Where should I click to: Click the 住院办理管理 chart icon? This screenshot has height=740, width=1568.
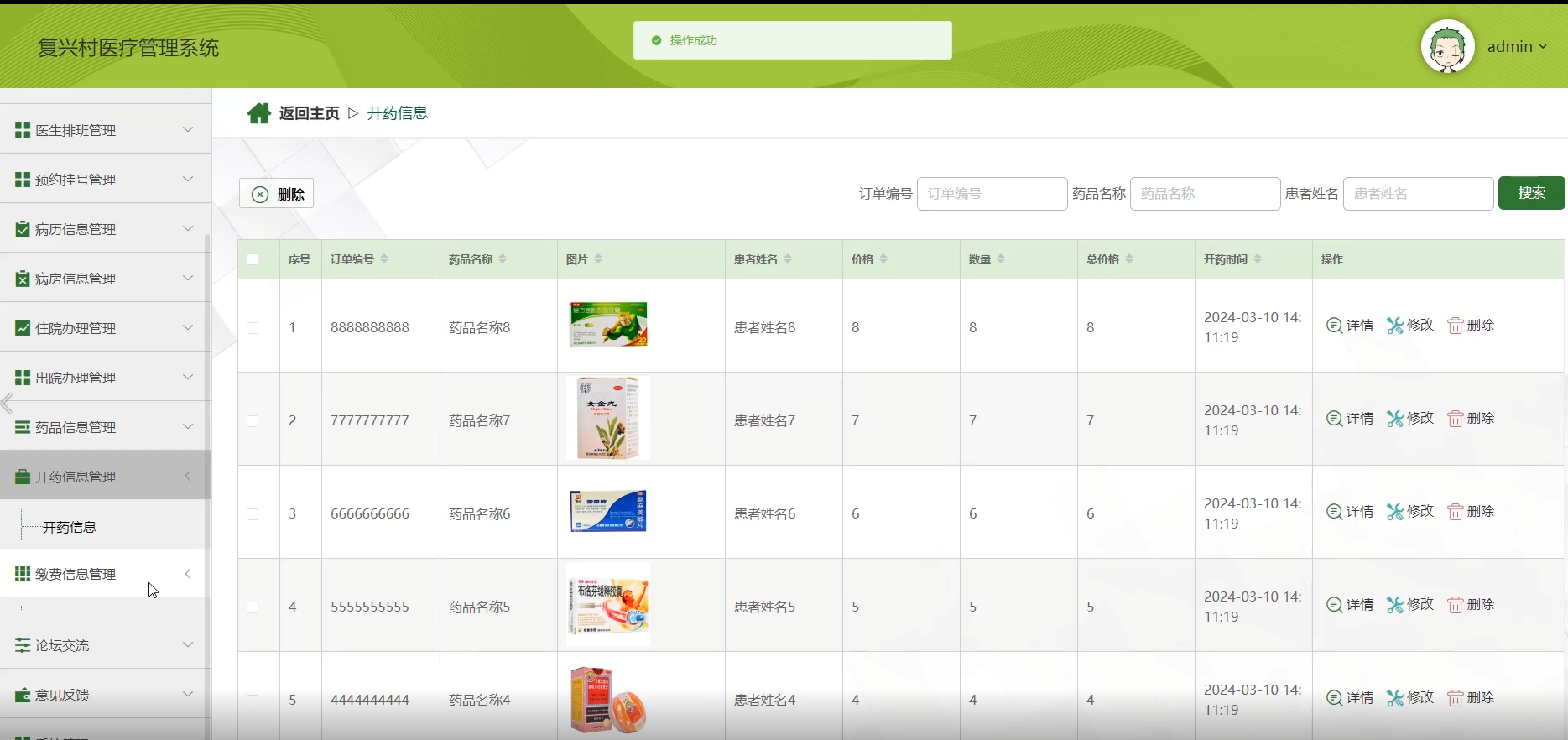click(x=23, y=328)
